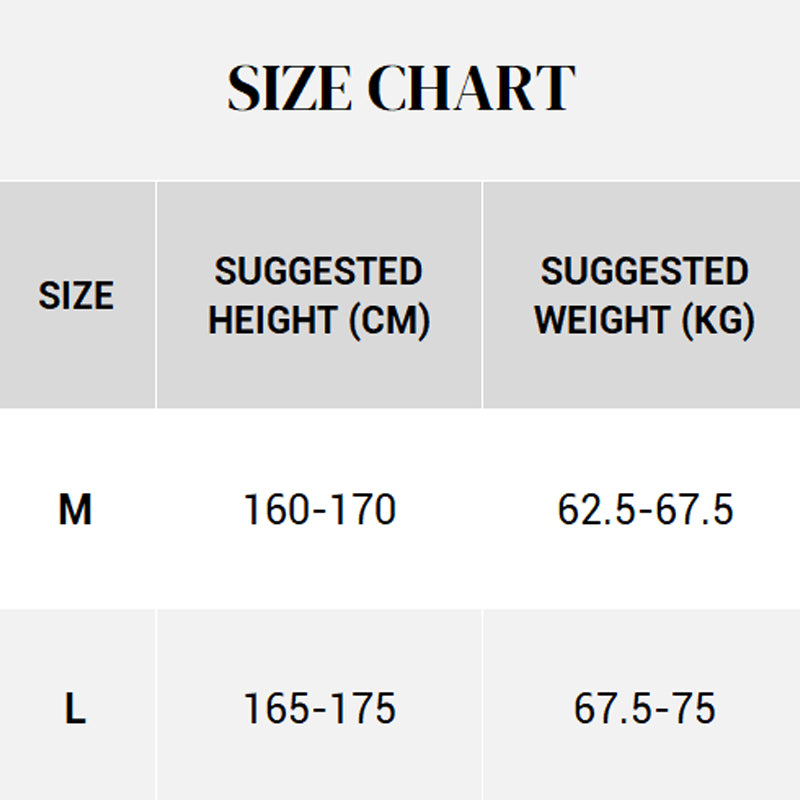Click the word SIZE in the title
The width and height of the screenshot is (800, 800).
click(x=289, y=88)
